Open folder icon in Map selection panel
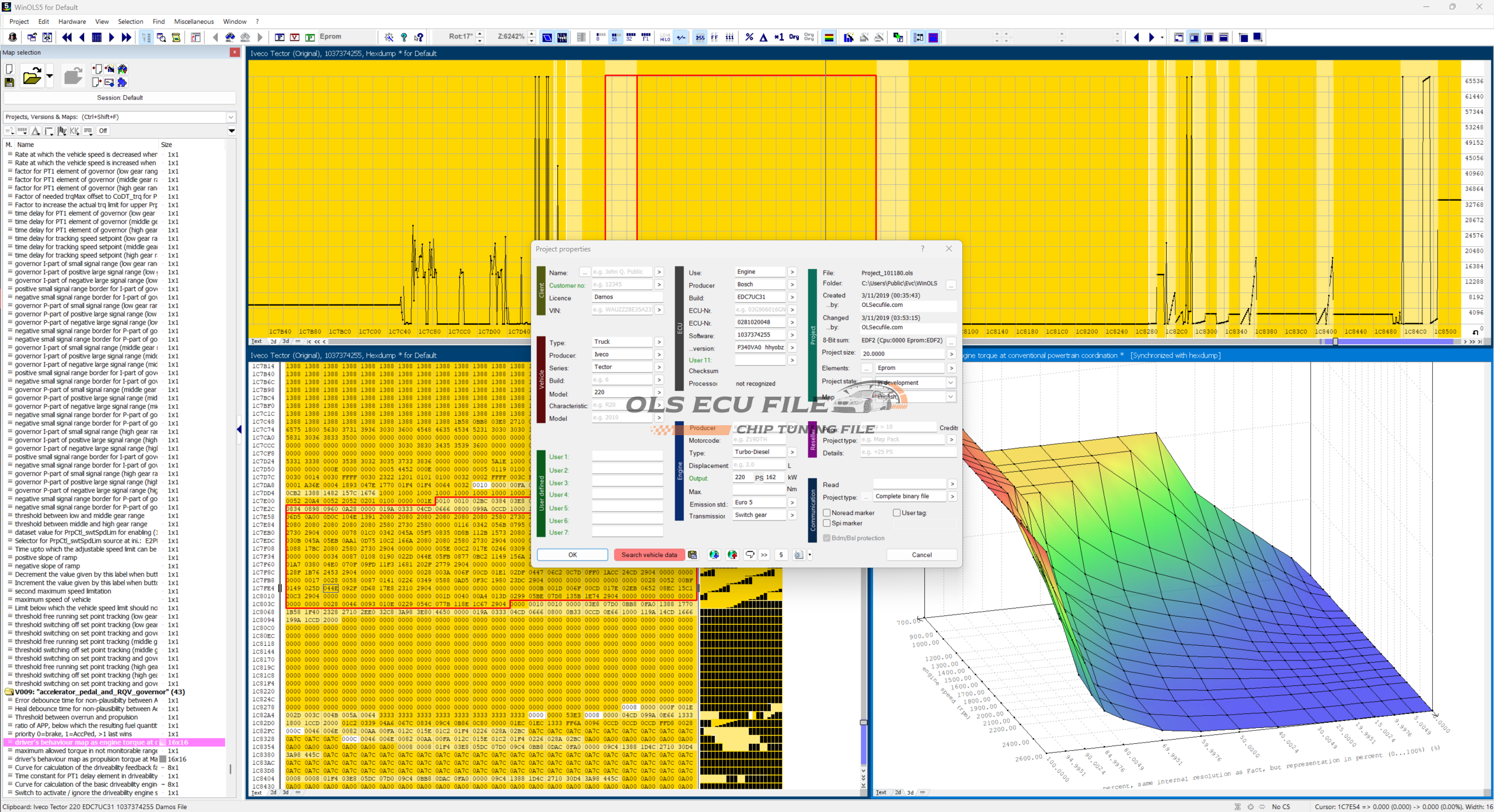Viewport: 1494px width, 812px height. (32, 76)
